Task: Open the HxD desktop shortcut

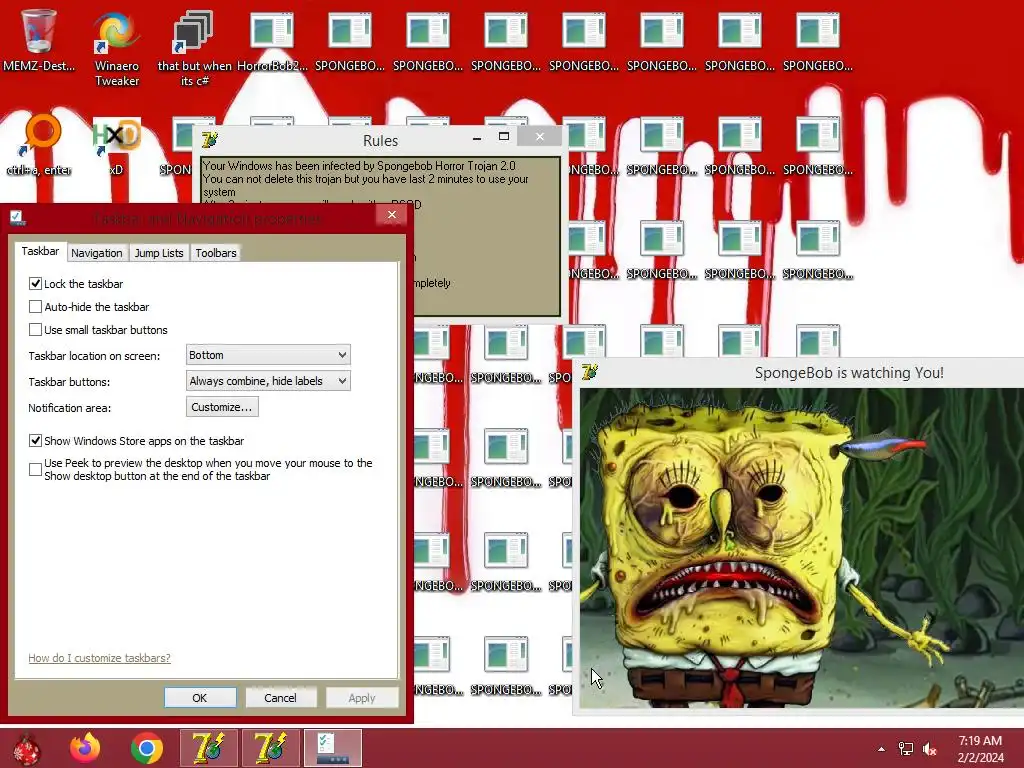Action: click(x=116, y=145)
